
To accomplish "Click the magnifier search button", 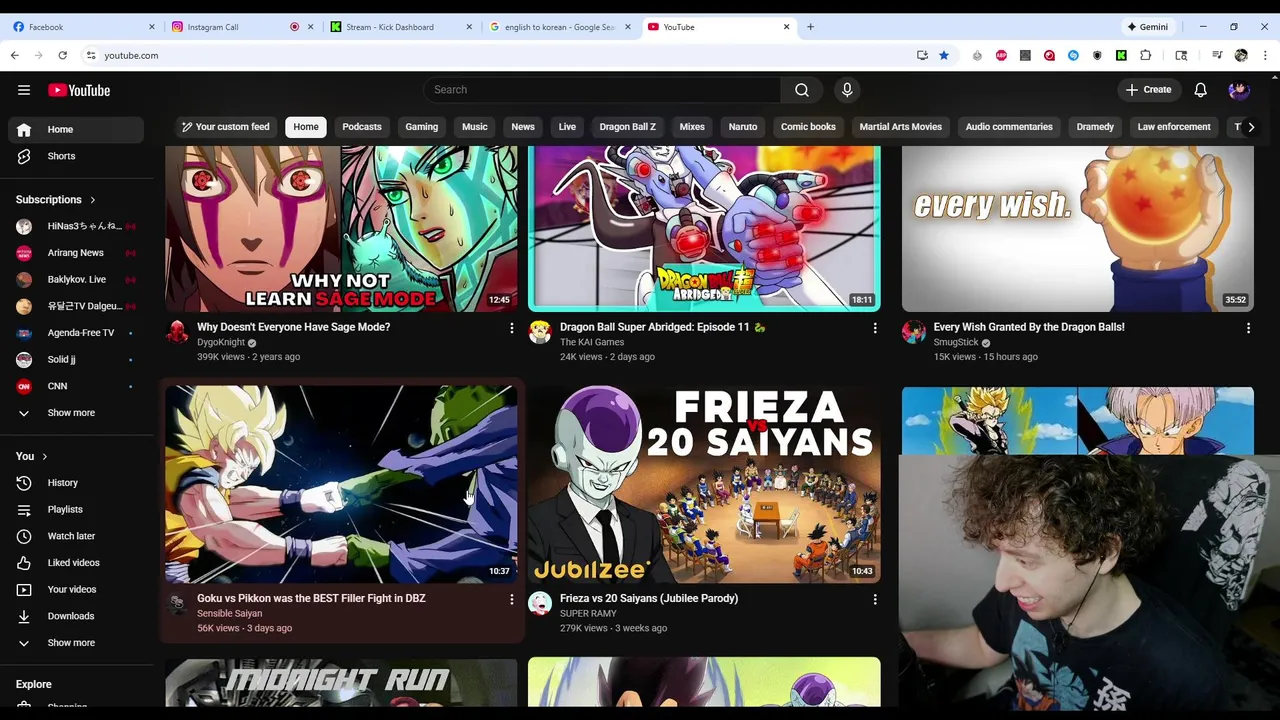I will coord(802,90).
